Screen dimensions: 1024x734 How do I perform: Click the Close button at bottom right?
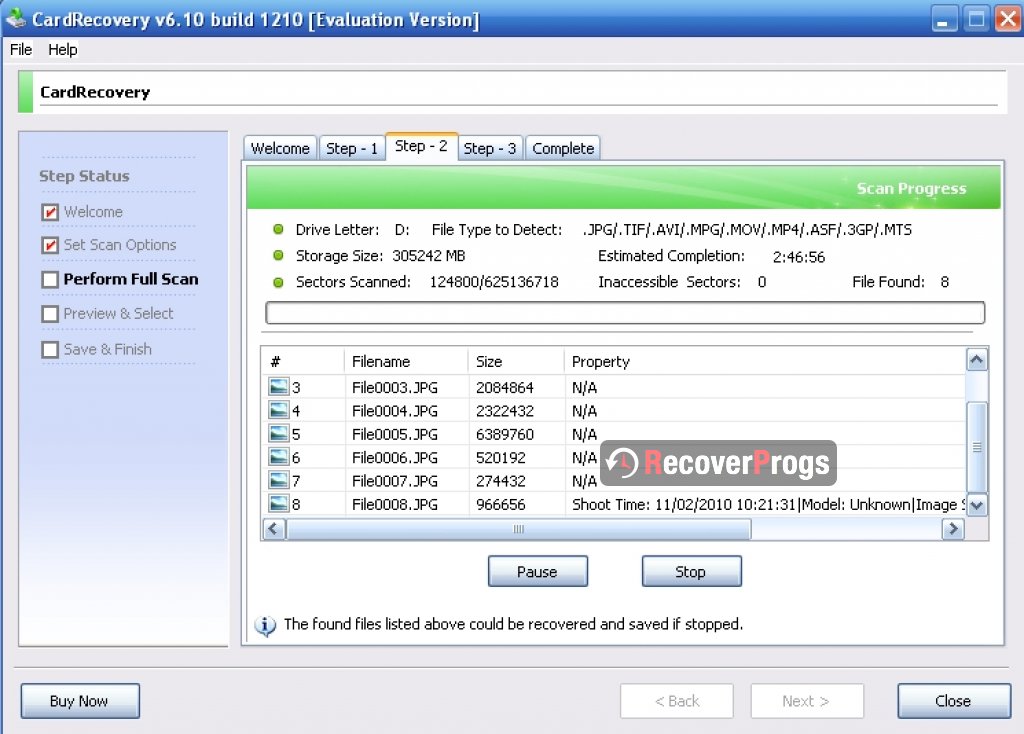point(953,701)
